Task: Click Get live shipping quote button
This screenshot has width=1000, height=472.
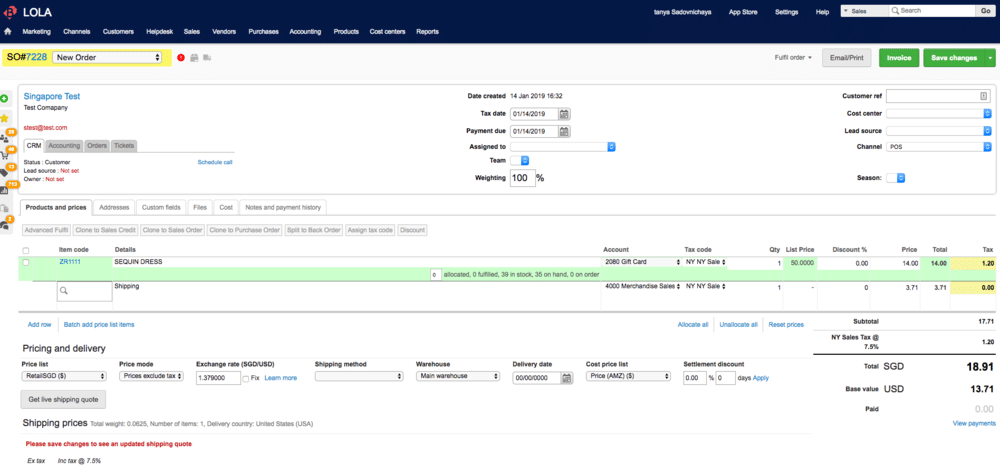Action: 63,400
